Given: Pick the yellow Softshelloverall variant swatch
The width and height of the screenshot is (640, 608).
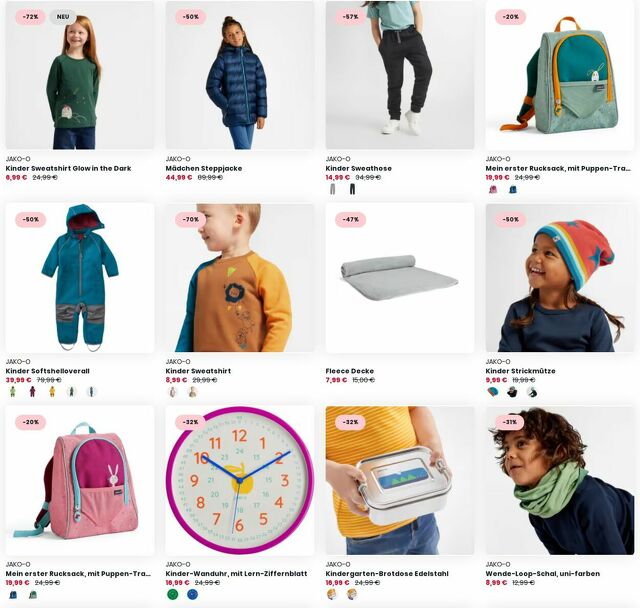Looking at the screenshot, I should (x=52, y=392).
